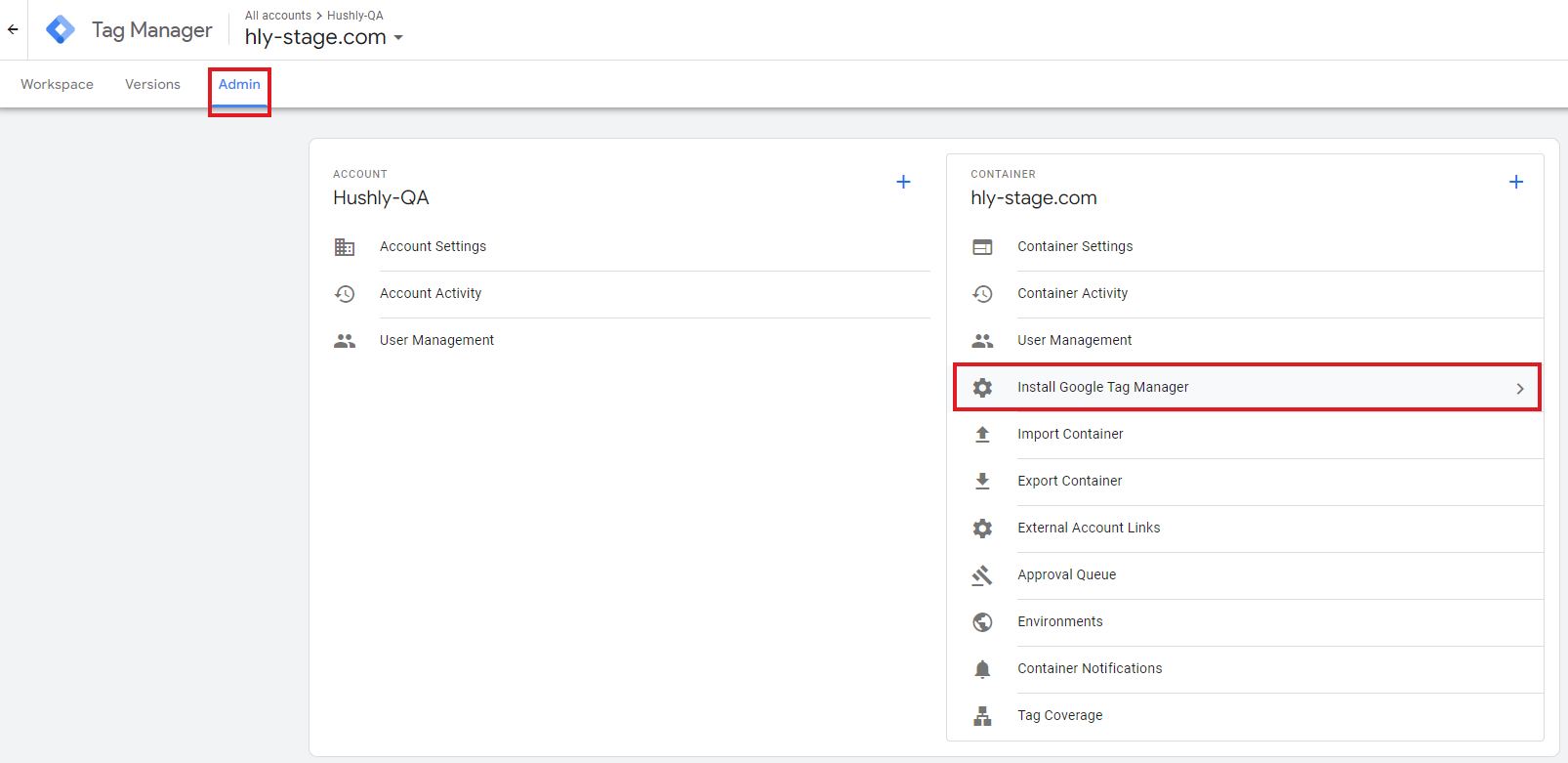Create a new container with plus icon
The width and height of the screenshot is (1568, 763).
pos(1516,182)
